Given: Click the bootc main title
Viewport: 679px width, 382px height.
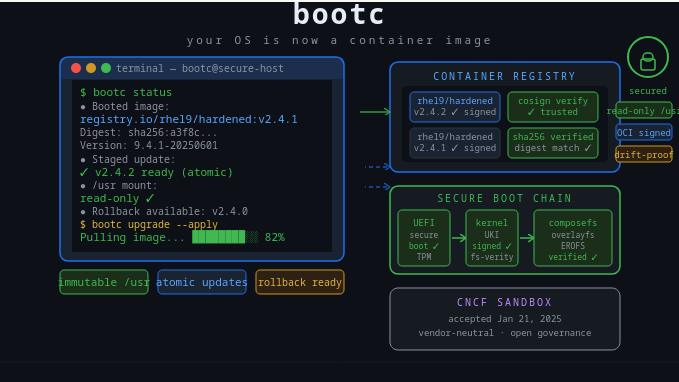Looking at the screenshot, I should pos(339,14).
